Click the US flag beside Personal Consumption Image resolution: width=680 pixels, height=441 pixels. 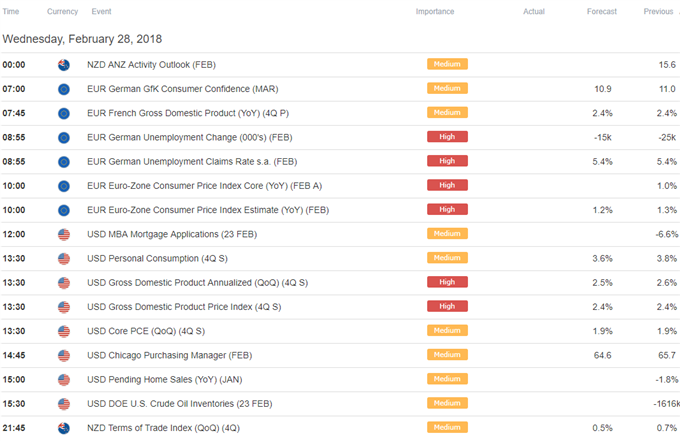(64, 259)
